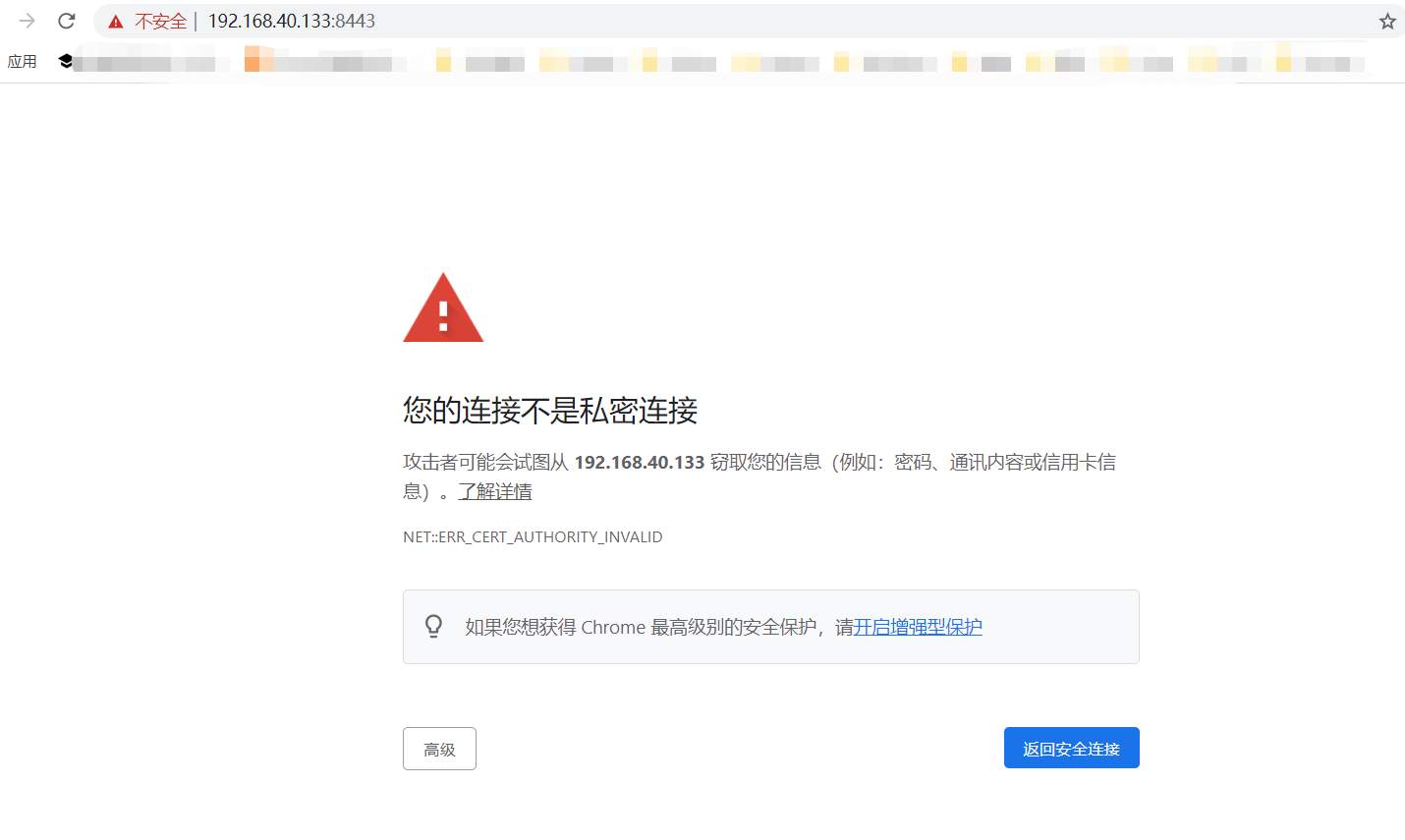Click the lightbulb icon in the tip box
Image resolution: width=1405 pixels, height=840 pixels.
(x=433, y=627)
